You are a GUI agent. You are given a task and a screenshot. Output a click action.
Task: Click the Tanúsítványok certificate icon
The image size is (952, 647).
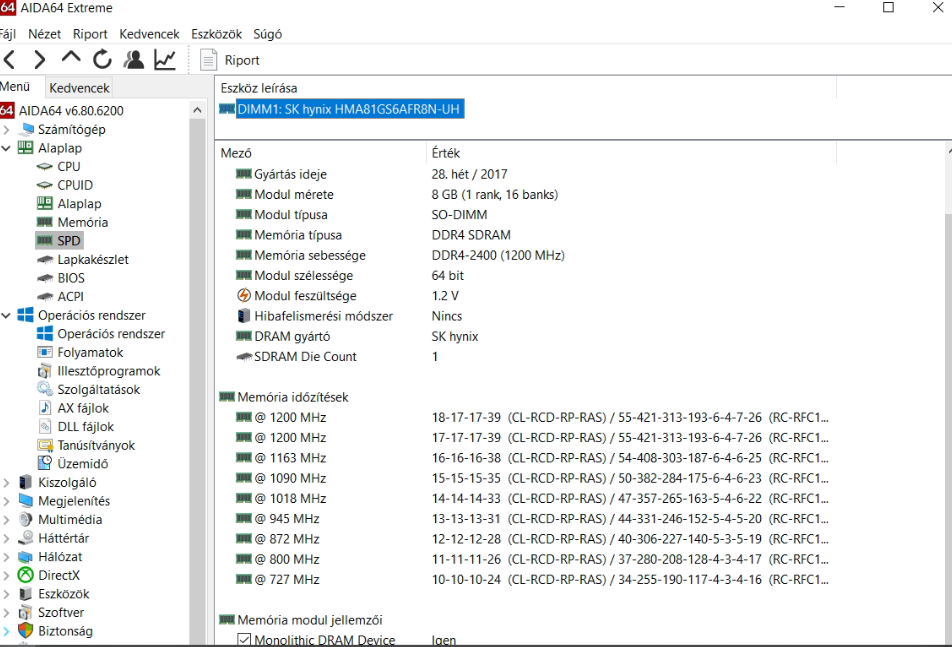click(44, 445)
